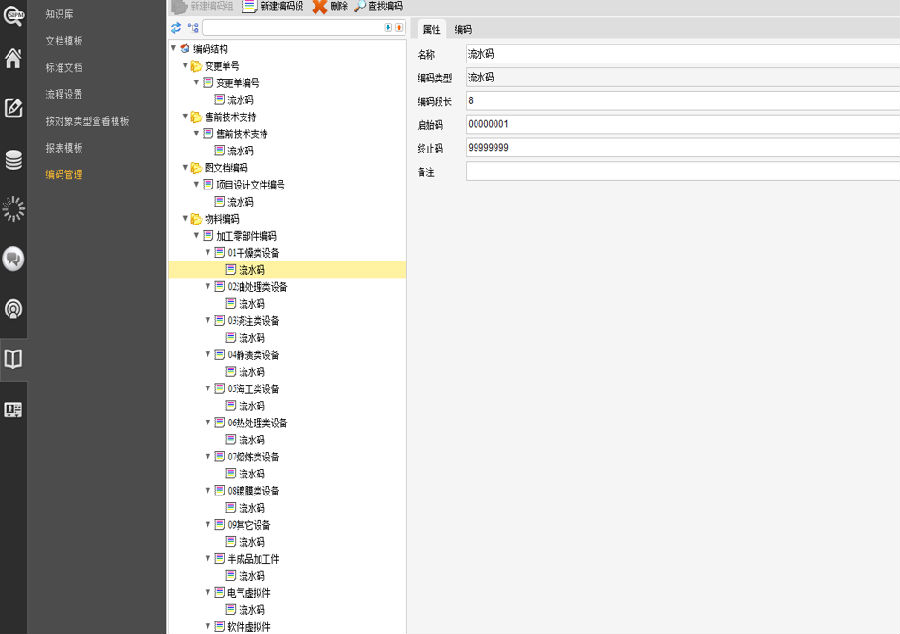Collapse the 加工零部件编码 node

[196, 235]
